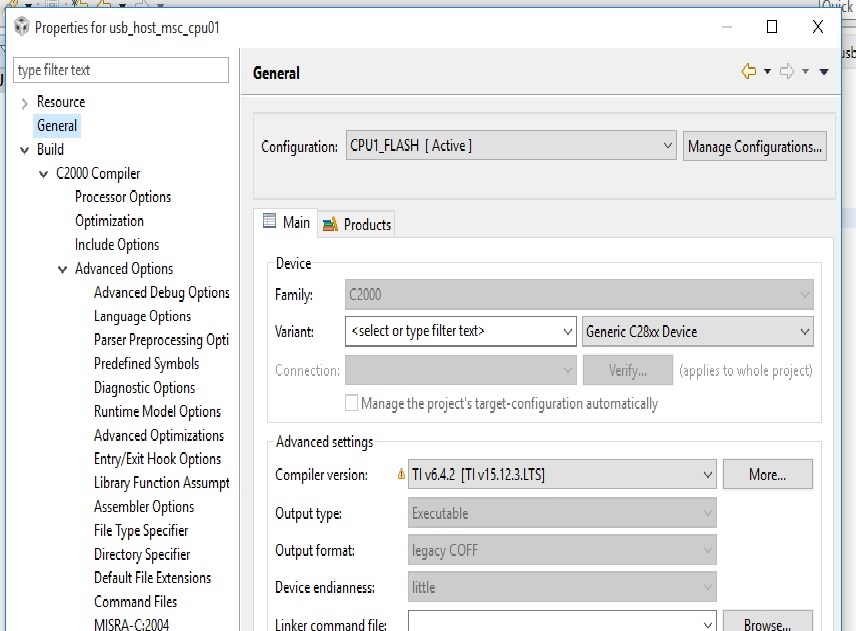This screenshot has width=856, height=631.
Task: Click the Advanced Options label
Action: pyautogui.click(x=124, y=269)
